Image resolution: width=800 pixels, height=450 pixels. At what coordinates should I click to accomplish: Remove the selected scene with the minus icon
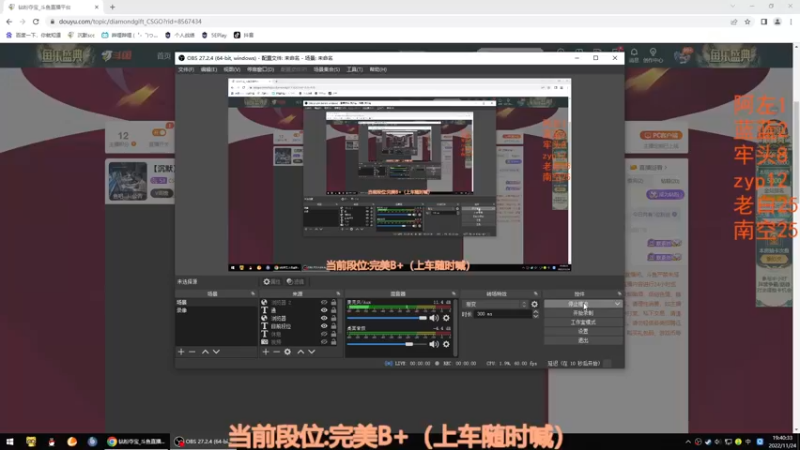(x=192, y=352)
